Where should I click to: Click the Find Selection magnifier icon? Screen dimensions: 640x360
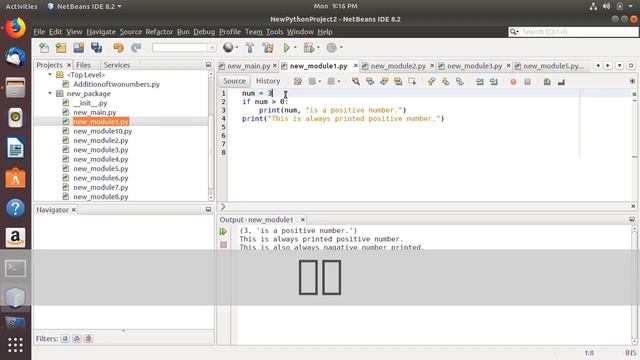tap(356, 82)
